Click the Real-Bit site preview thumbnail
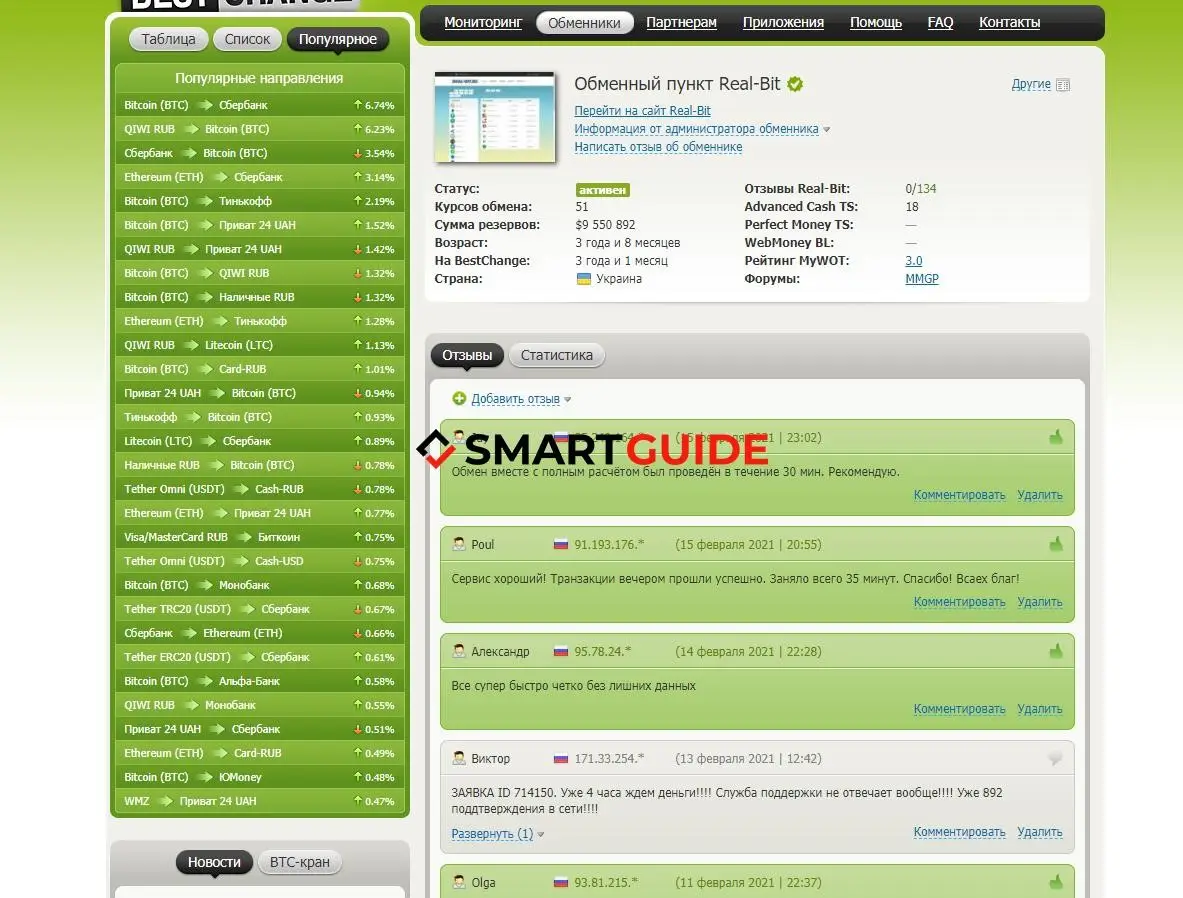Screen dimensions: 1183x898 (x=494, y=117)
